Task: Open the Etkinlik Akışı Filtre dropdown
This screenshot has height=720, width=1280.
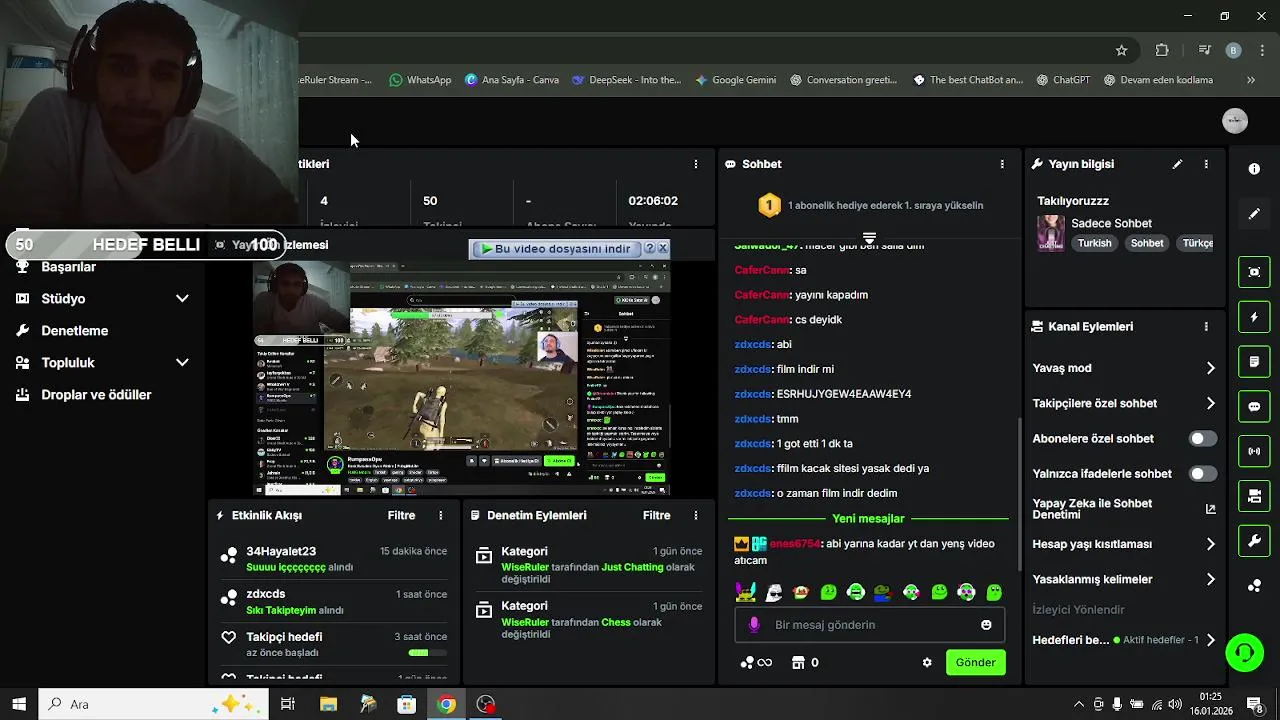Action: click(401, 516)
